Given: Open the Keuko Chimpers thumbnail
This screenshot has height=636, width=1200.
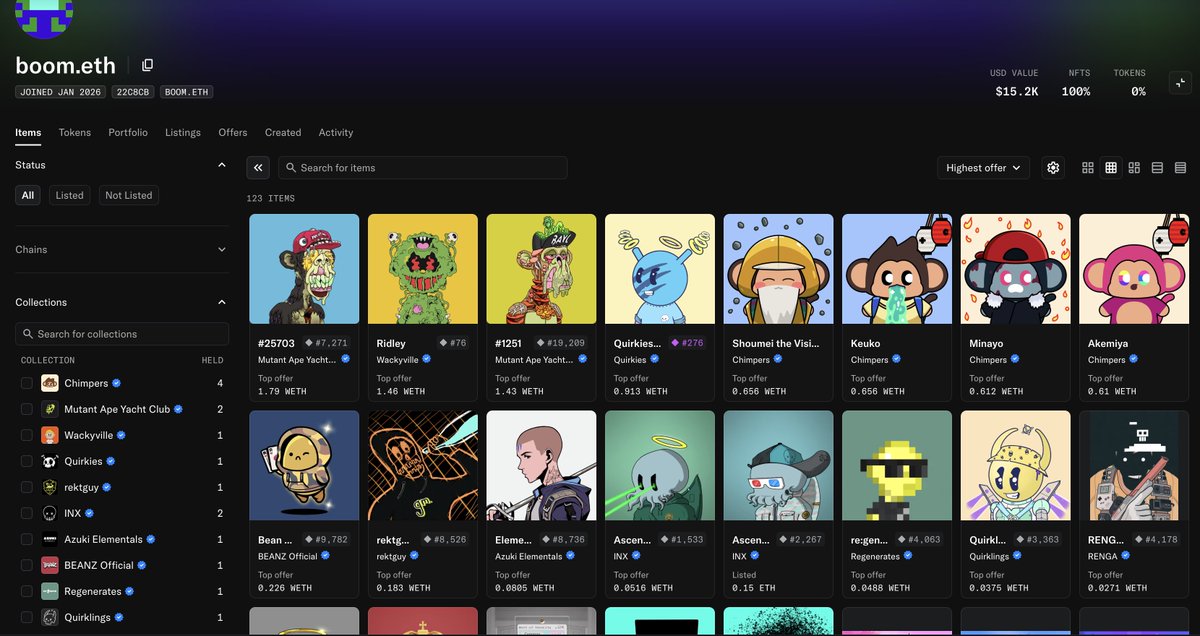Looking at the screenshot, I should pos(897,269).
